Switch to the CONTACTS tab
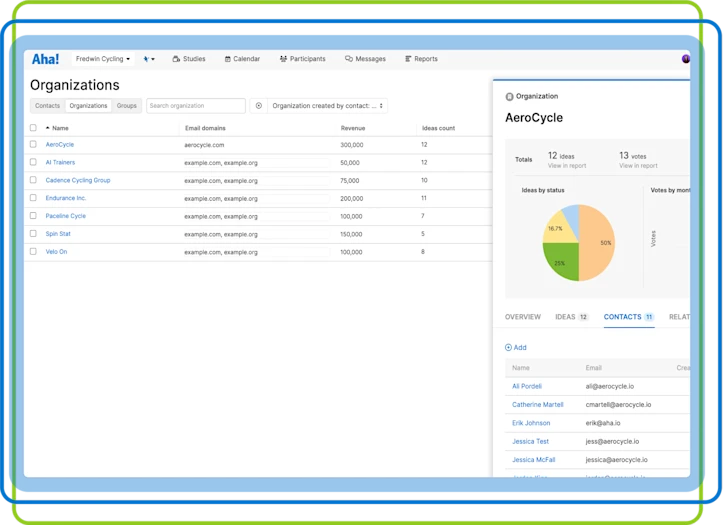This screenshot has width=723, height=525. (629, 317)
